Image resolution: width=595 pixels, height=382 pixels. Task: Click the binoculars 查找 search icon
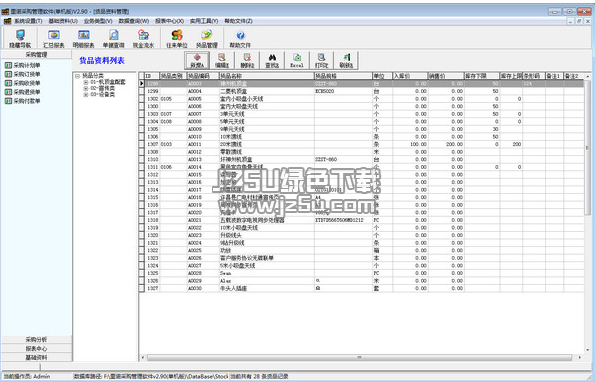tap(272, 58)
